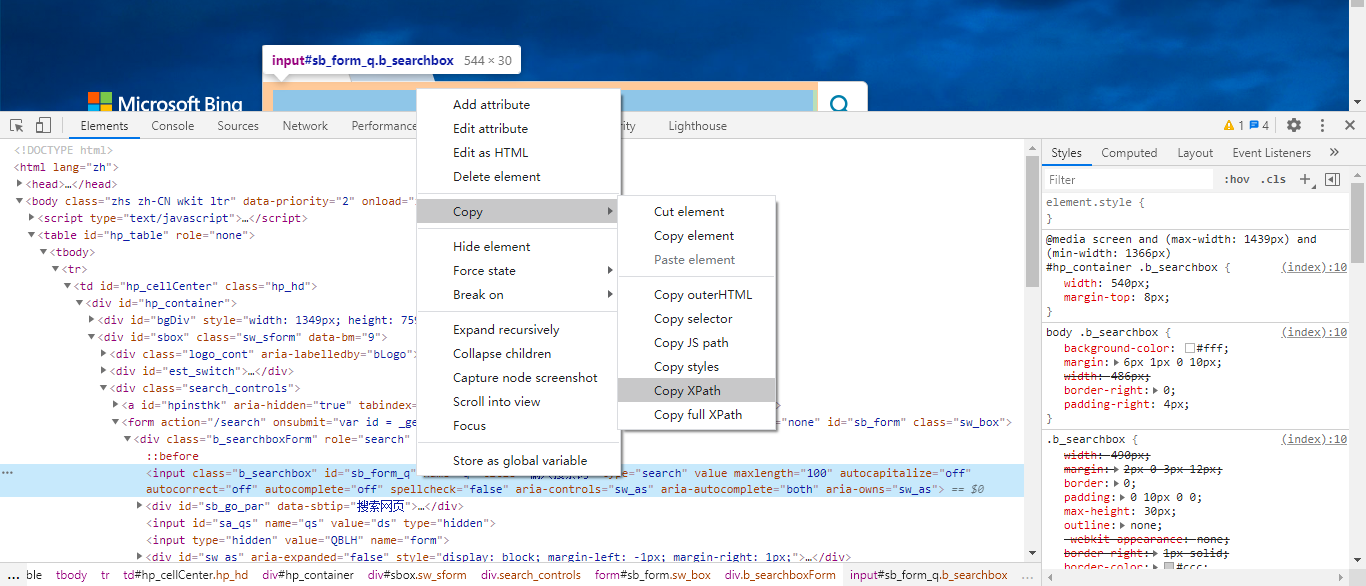The image size is (1366, 586).
Task: Choose Copy XPath from submenu
Action: click(697, 390)
